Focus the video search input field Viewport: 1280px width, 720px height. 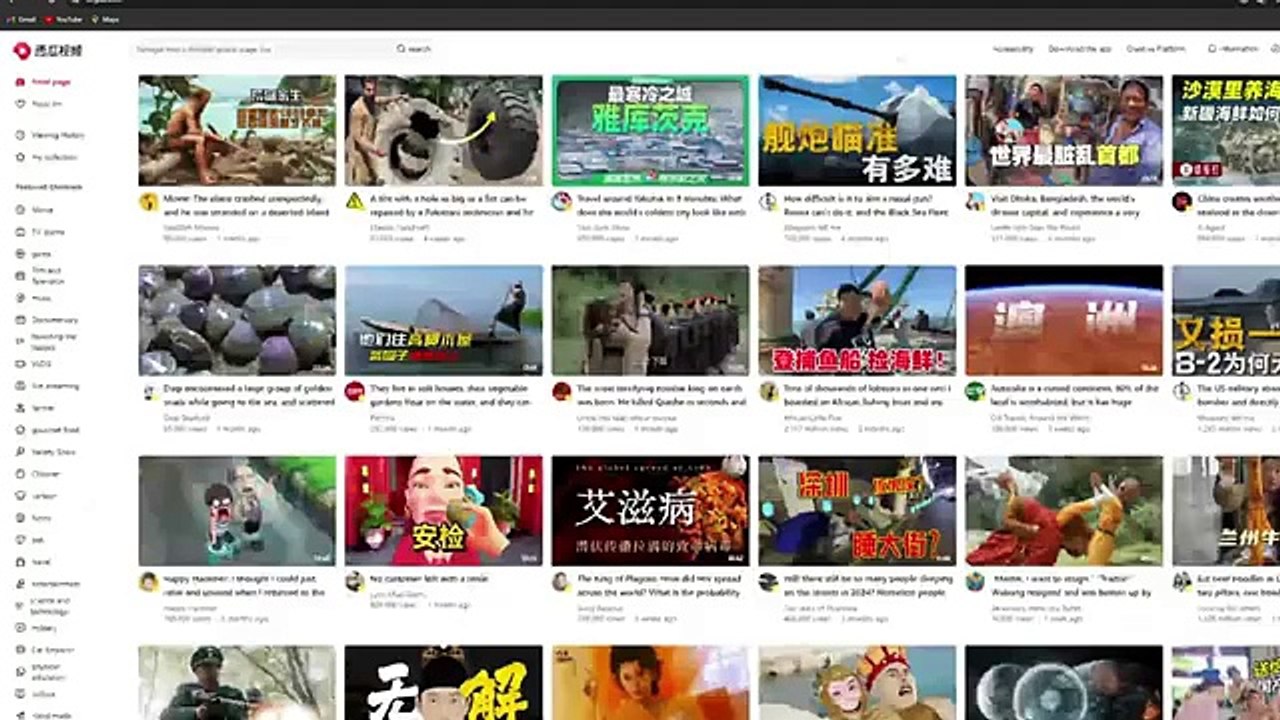click(262, 49)
